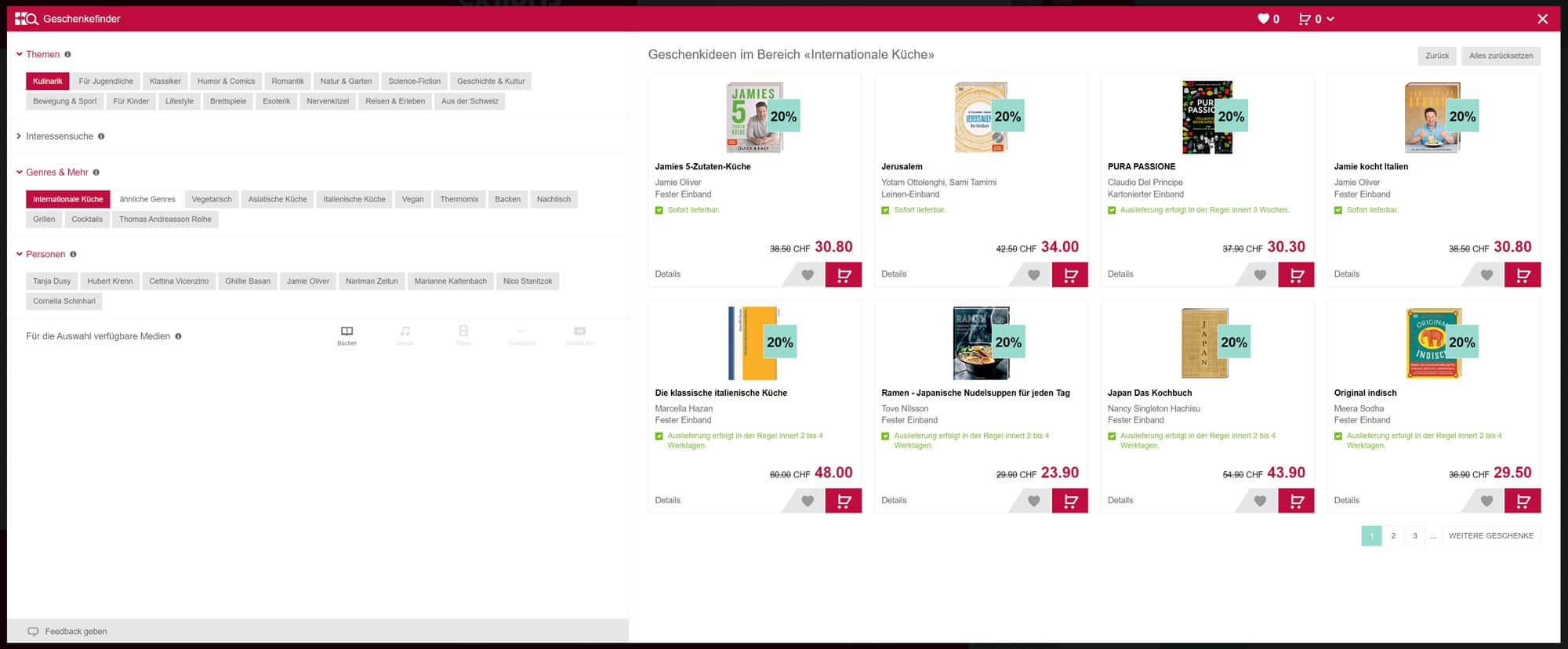Click Alles zurücksetzen button
This screenshot has width=1568, height=649.
(1501, 56)
